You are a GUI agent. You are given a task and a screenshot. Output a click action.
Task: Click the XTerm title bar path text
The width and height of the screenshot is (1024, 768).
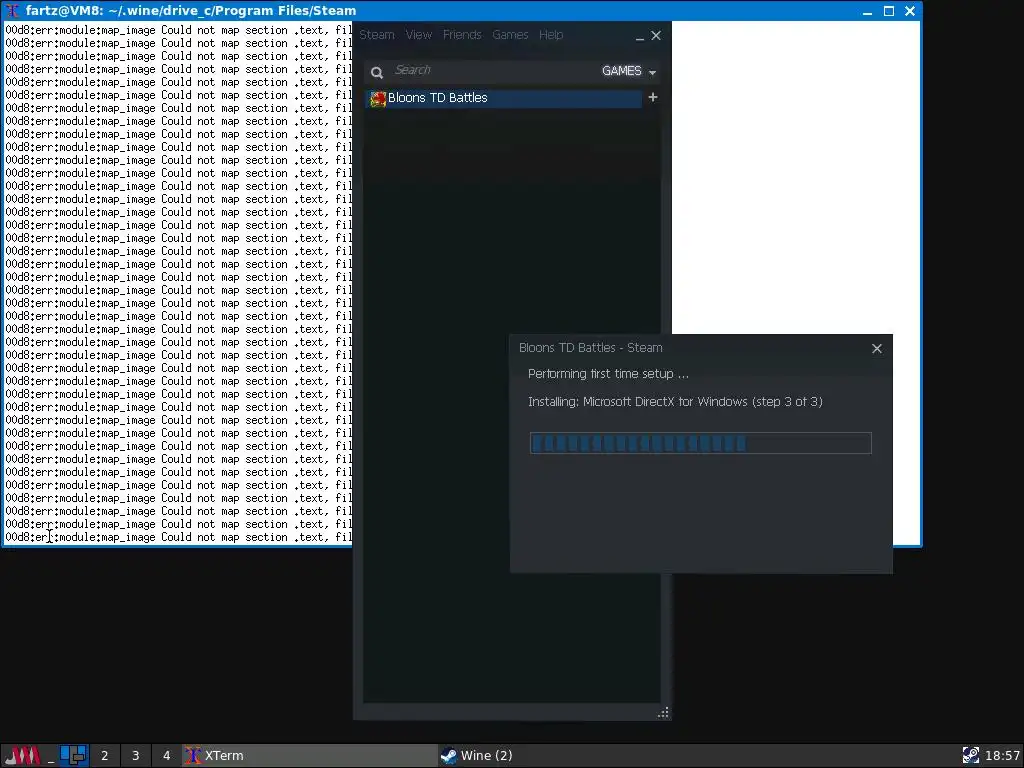click(x=191, y=10)
